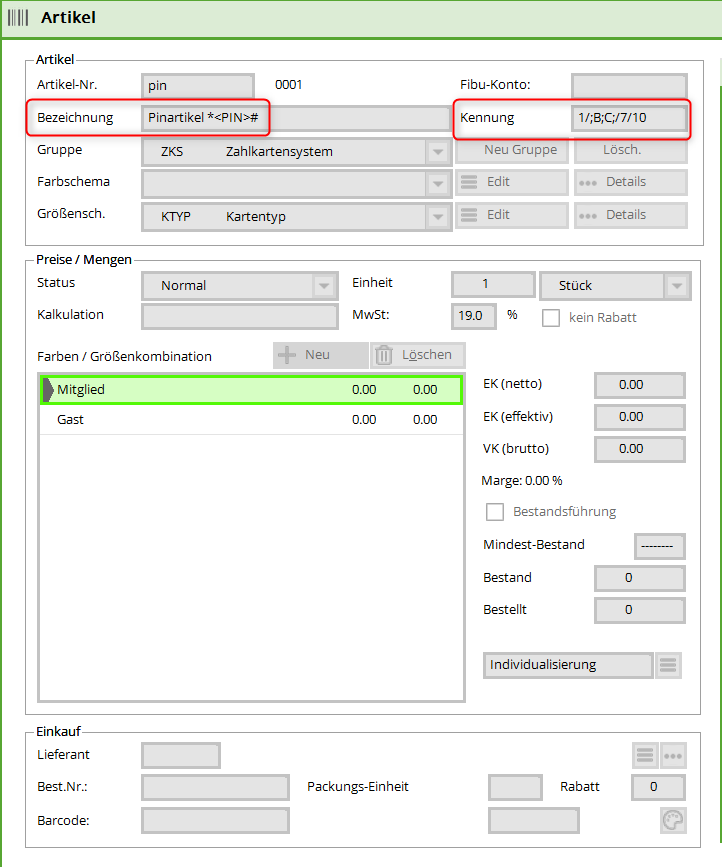Viewport: 722px width, 867px height.
Task: Expand the Größensch. dropdown arrow
Action: [x=438, y=217]
